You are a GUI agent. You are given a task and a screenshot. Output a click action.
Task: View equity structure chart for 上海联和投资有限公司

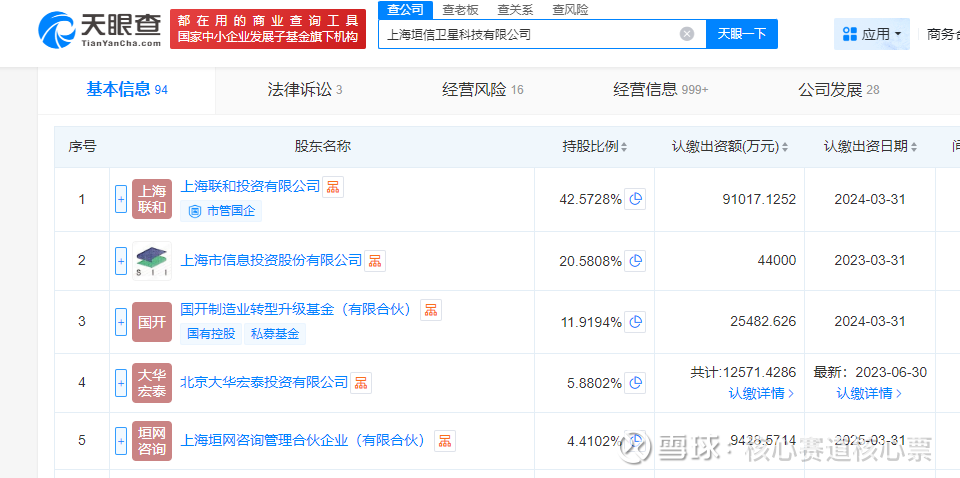tap(333, 187)
